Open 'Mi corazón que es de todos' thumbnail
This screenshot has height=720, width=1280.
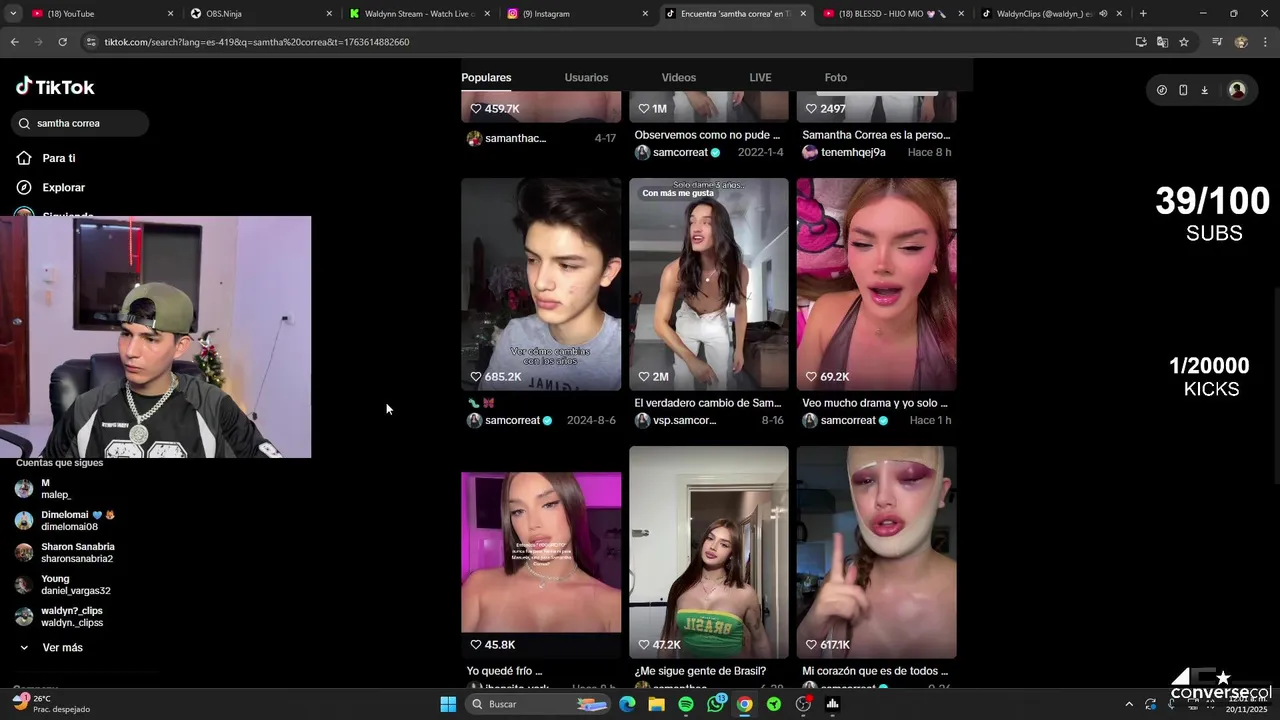click(x=877, y=552)
